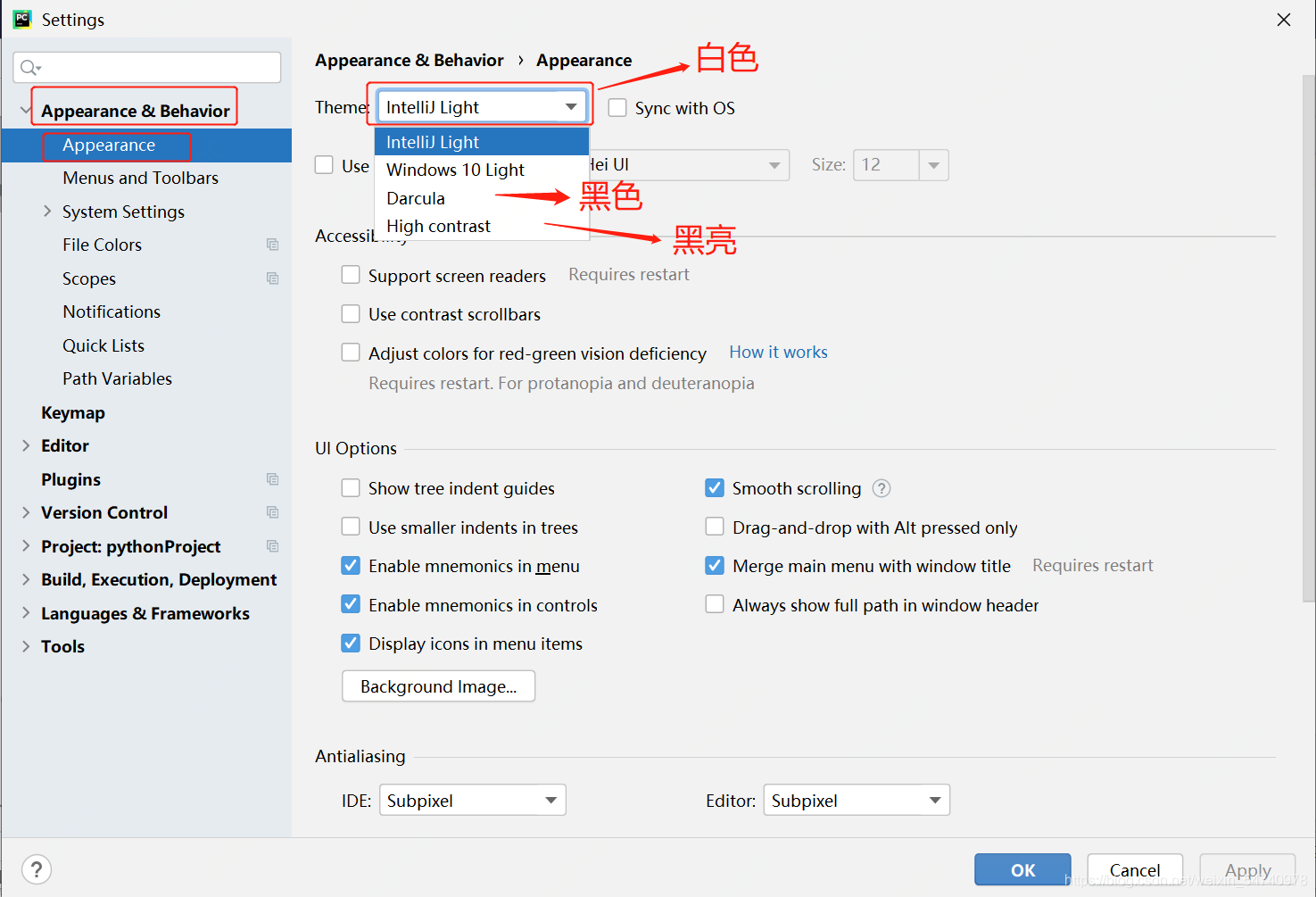
Task: Uncheck Merge main menu with window title
Action: point(715,566)
